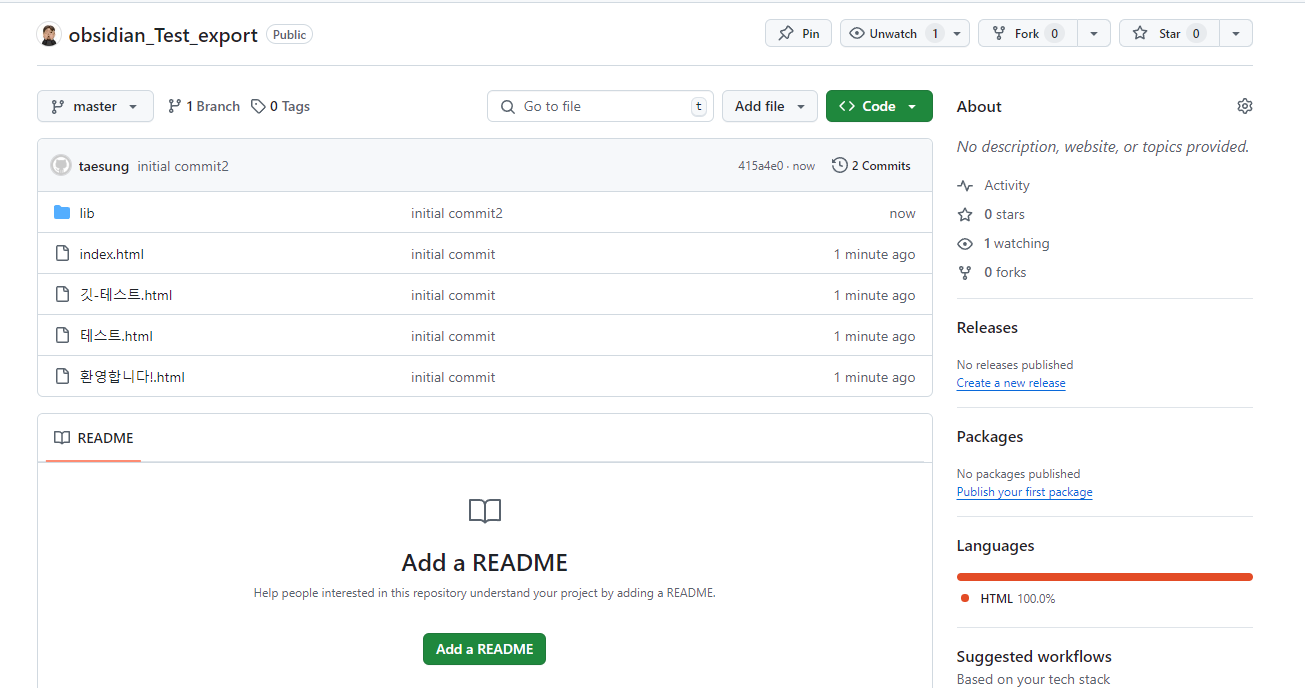Click the lib folder icon
The height and width of the screenshot is (688, 1305).
click(62, 213)
